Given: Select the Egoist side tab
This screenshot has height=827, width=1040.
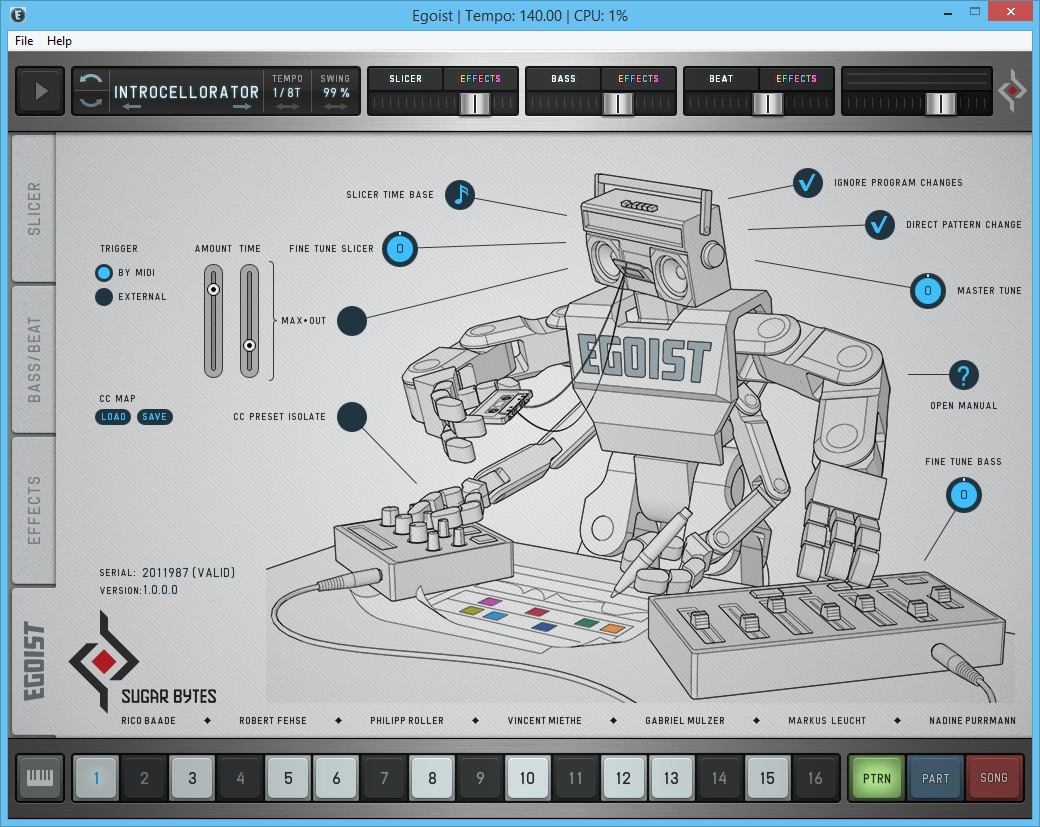Looking at the screenshot, I should click(34, 661).
